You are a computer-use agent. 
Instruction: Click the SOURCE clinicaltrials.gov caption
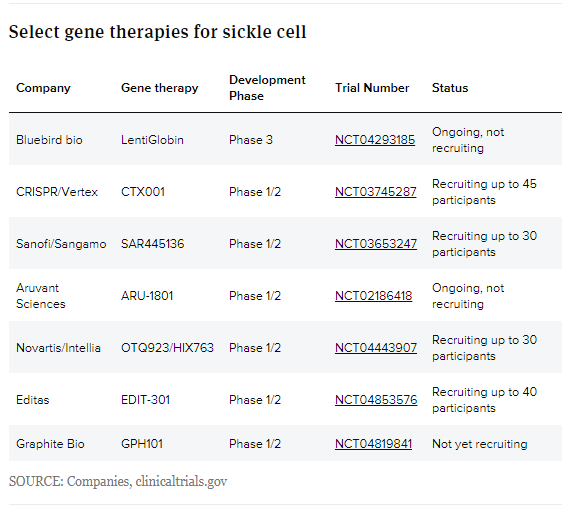pos(118,481)
